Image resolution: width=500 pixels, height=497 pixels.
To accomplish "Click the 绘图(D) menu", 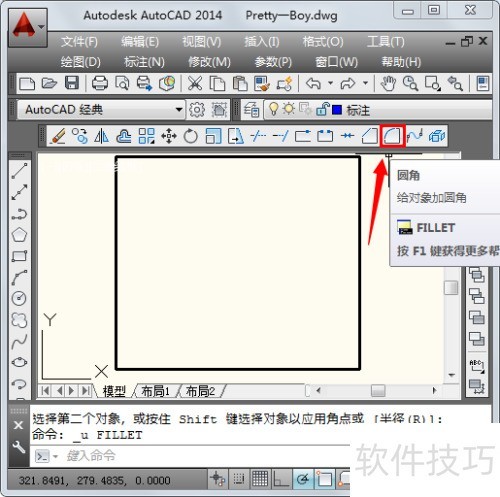I will (81, 62).
